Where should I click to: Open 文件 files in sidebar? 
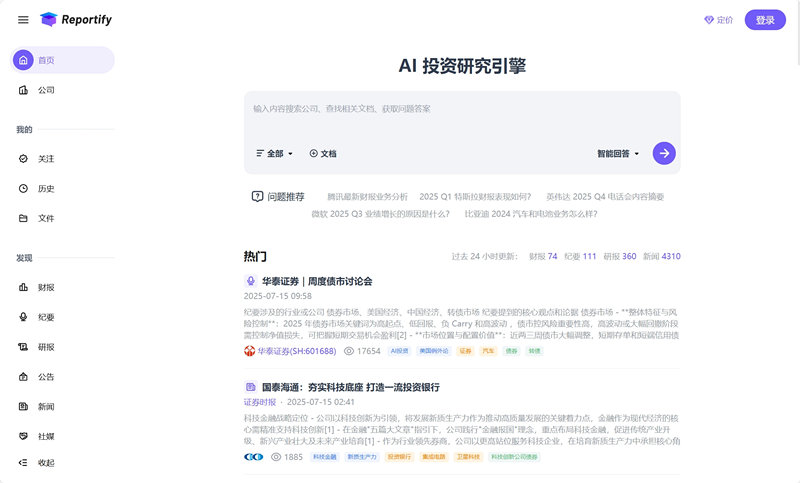coord(46,218)
